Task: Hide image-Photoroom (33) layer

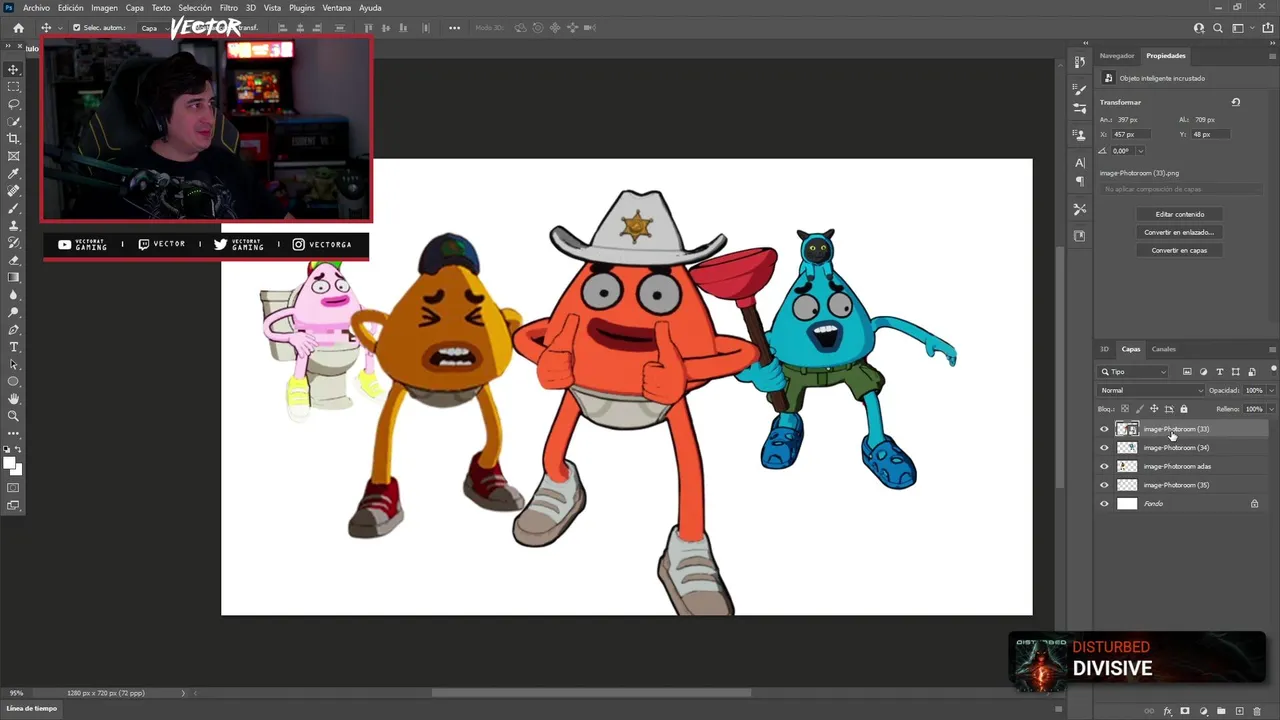Action: 1104,429
